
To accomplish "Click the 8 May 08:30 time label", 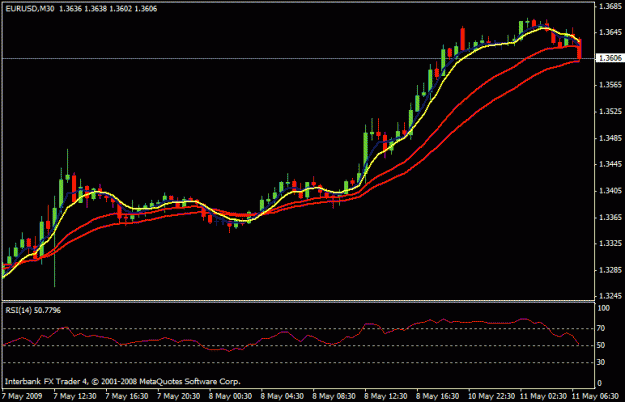I will point(334,396).
